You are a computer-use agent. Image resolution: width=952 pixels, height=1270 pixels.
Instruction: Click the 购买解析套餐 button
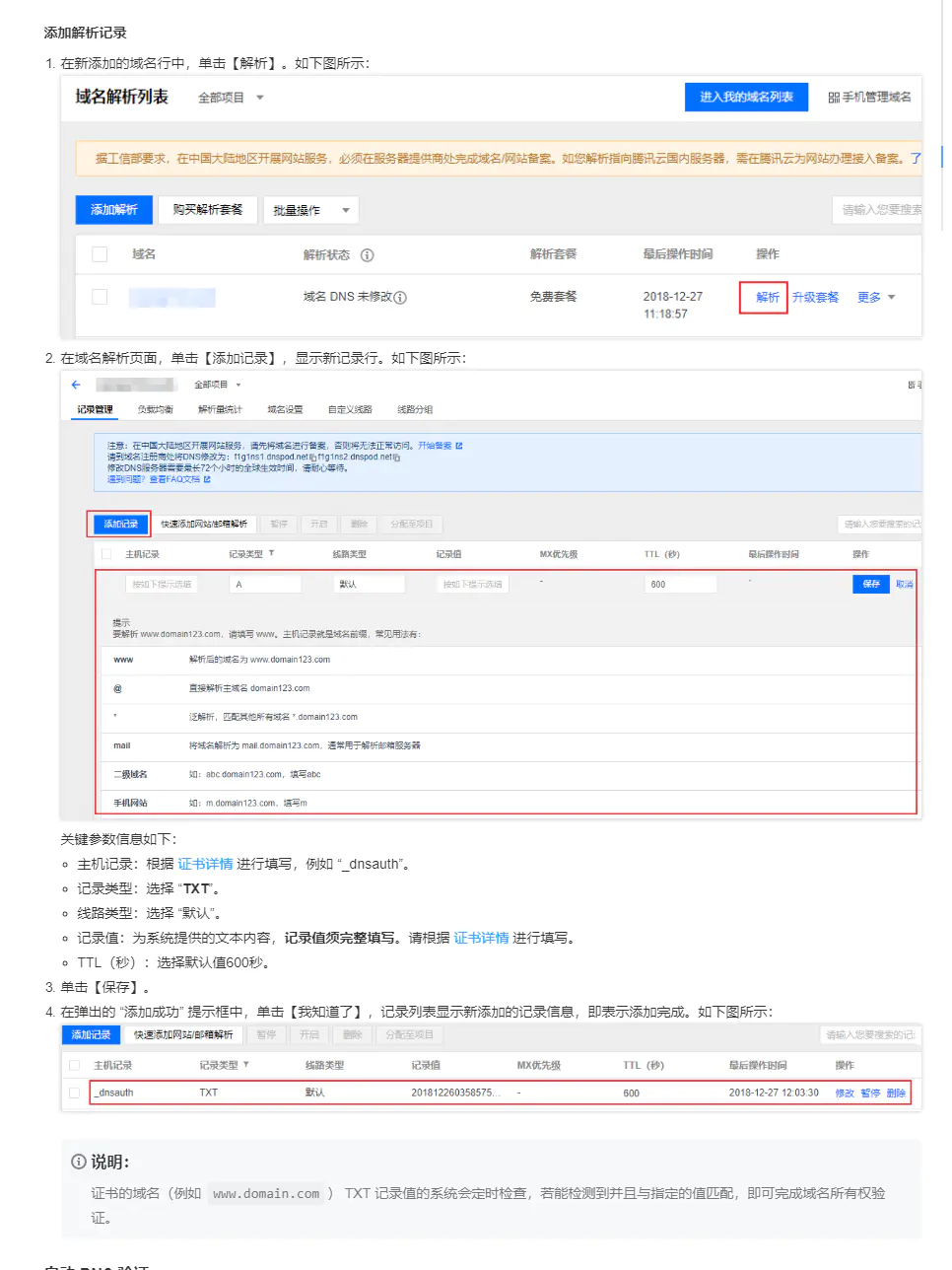click(208, 210)
